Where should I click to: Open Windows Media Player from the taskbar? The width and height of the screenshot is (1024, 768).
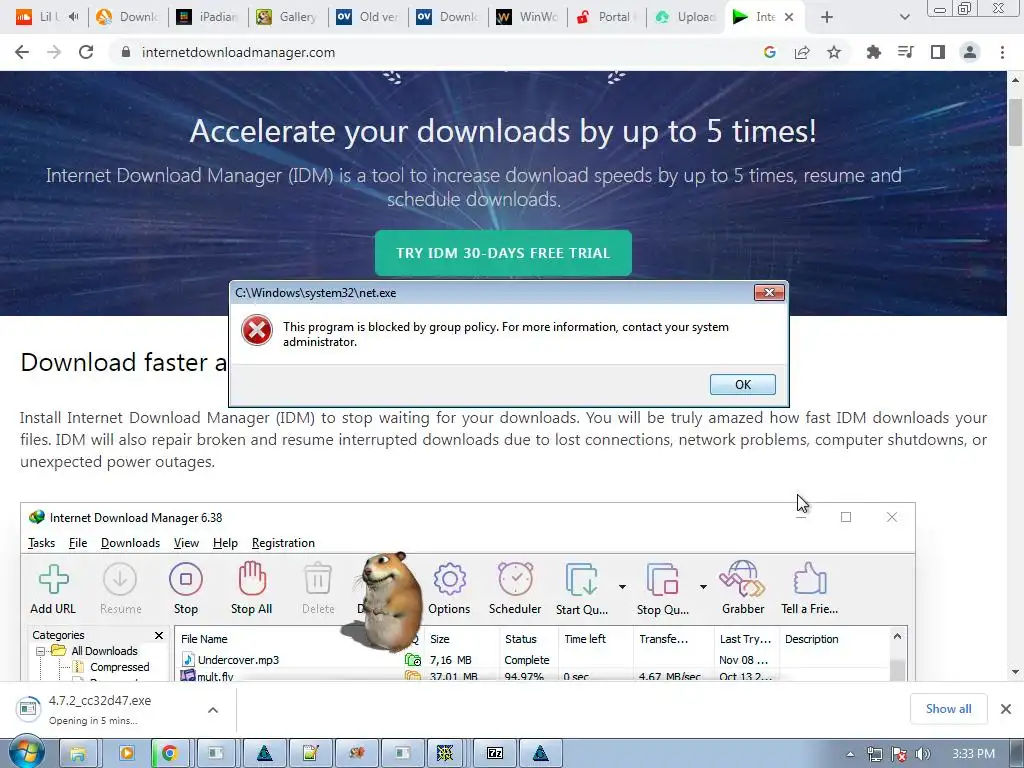click(126, 754)
